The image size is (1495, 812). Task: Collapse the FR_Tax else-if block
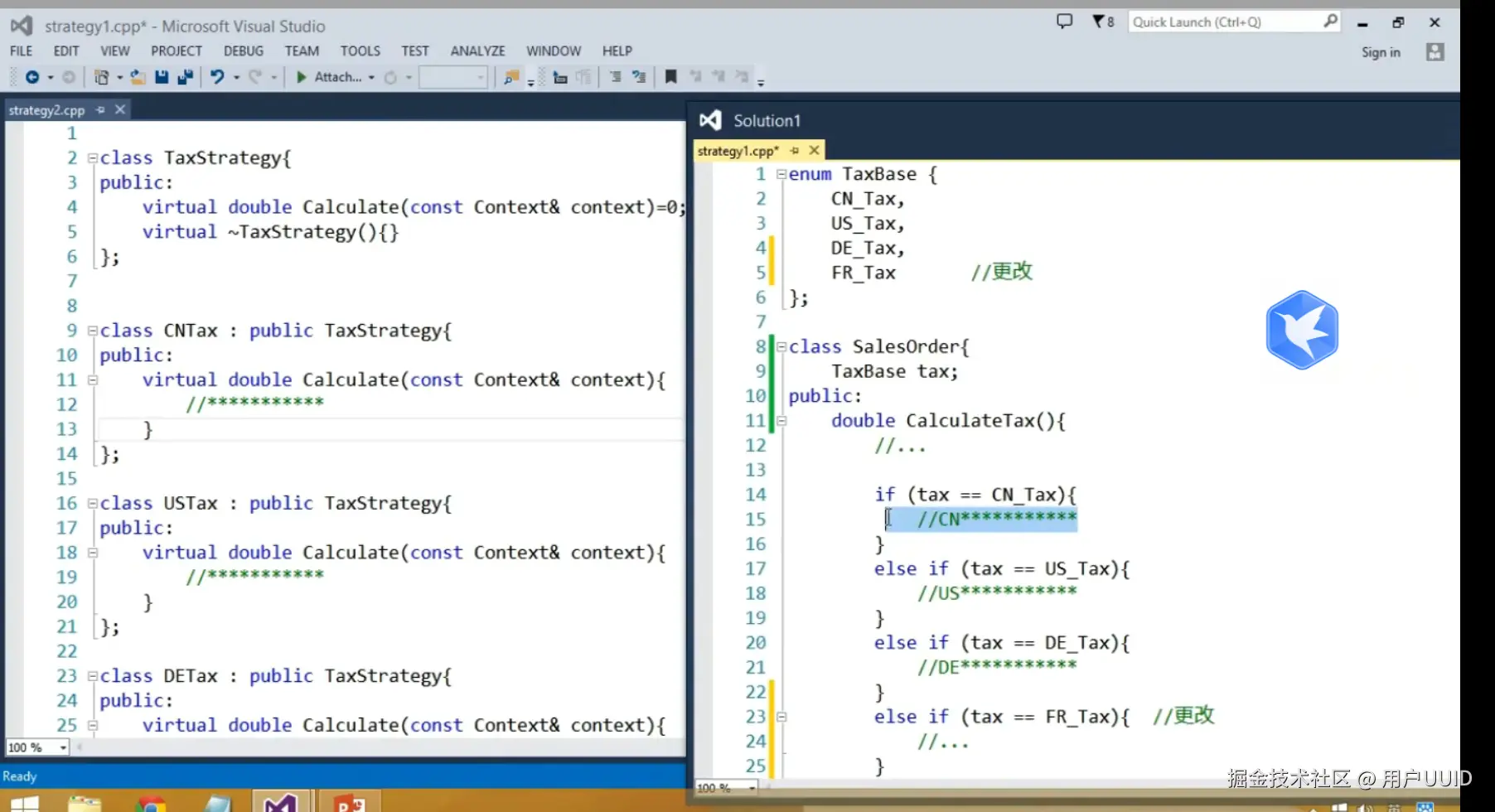(x=781, y=717)
